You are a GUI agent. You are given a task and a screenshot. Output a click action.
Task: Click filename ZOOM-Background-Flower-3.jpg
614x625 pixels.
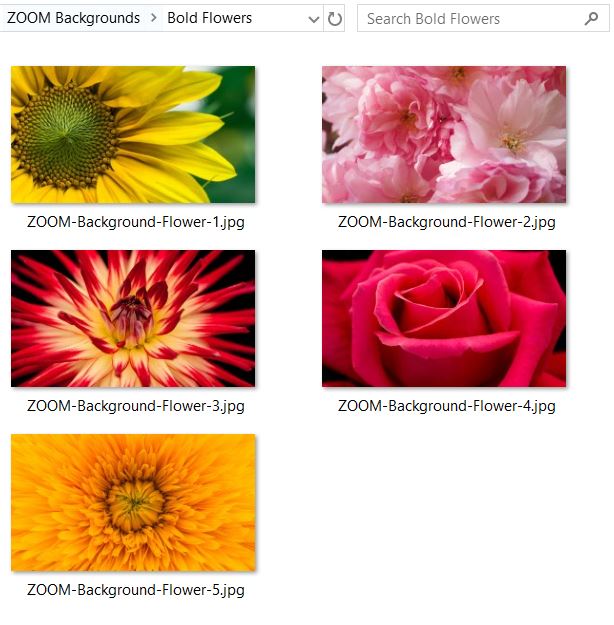136,406
